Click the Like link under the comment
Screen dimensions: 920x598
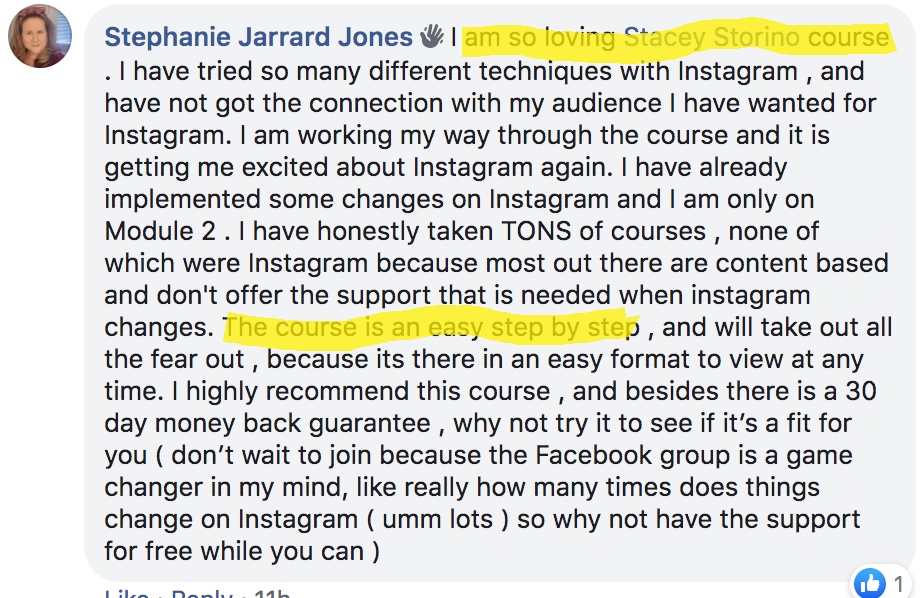click(126, 593)
